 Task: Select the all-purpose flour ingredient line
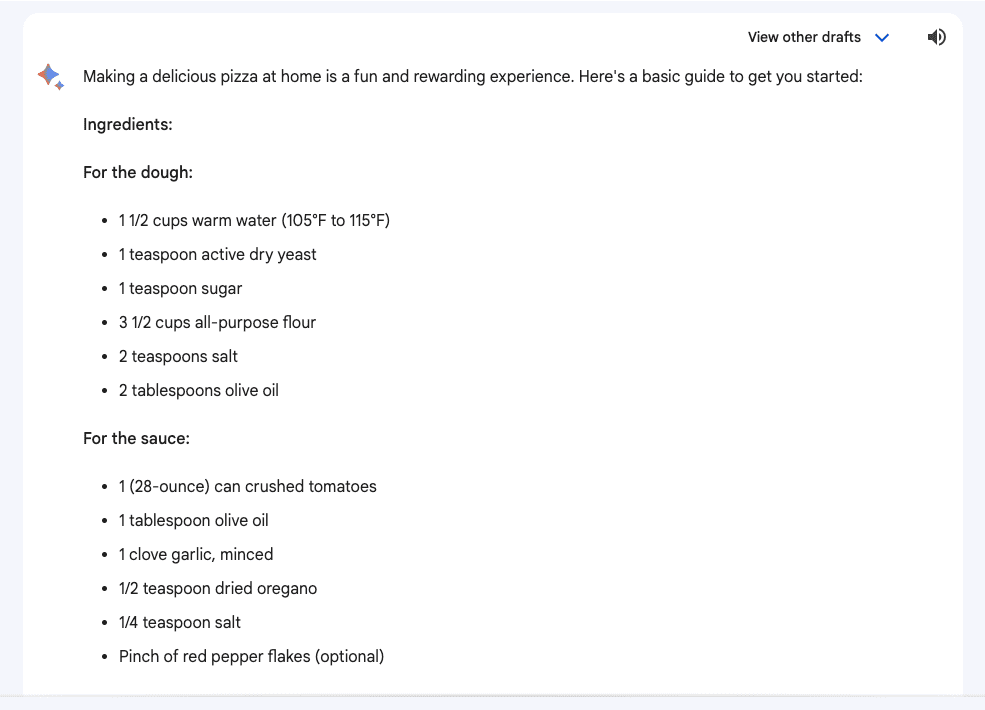[217, 322]
